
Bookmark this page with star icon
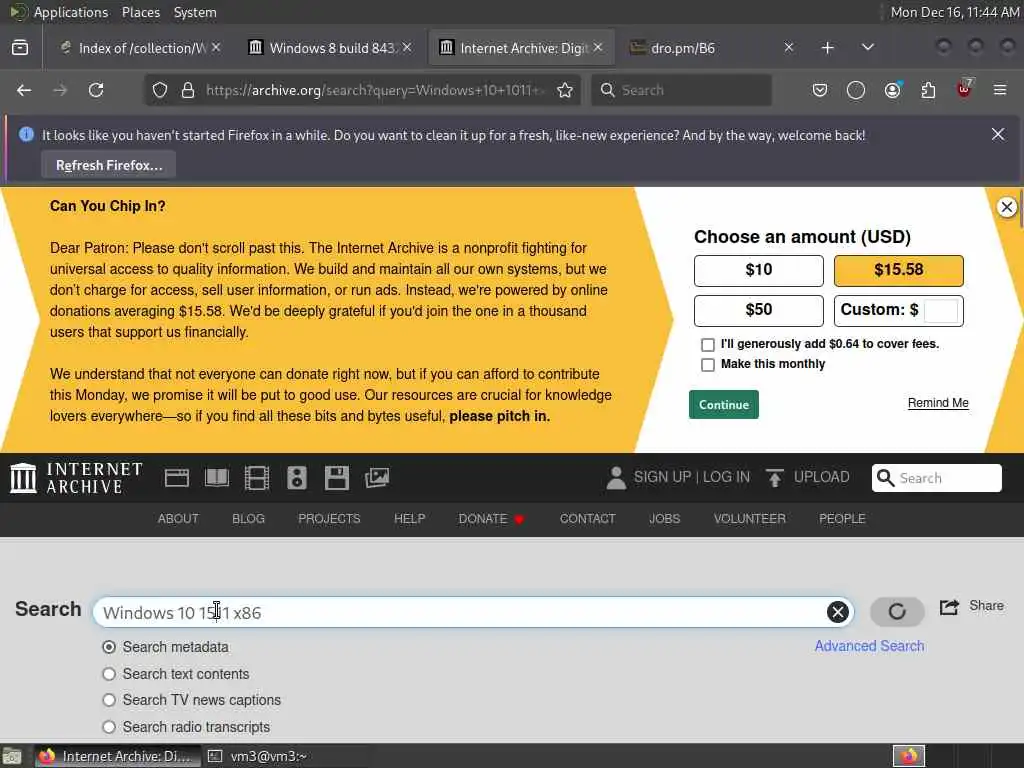click(x=565, y=90)
